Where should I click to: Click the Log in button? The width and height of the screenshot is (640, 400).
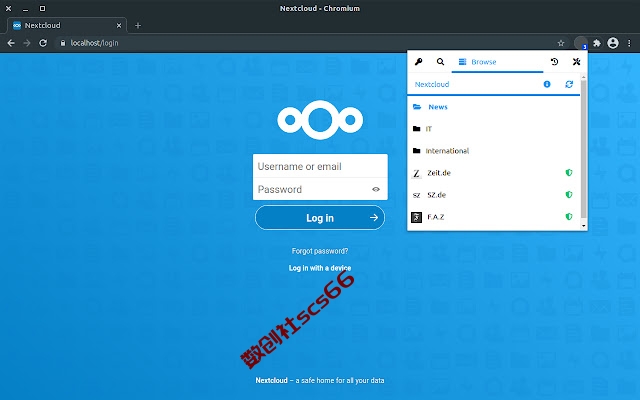[320, 218]
